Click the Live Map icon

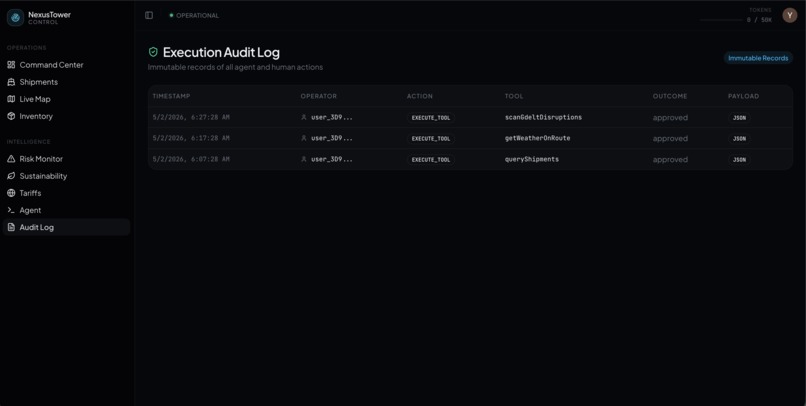click(x=11, y=99)
